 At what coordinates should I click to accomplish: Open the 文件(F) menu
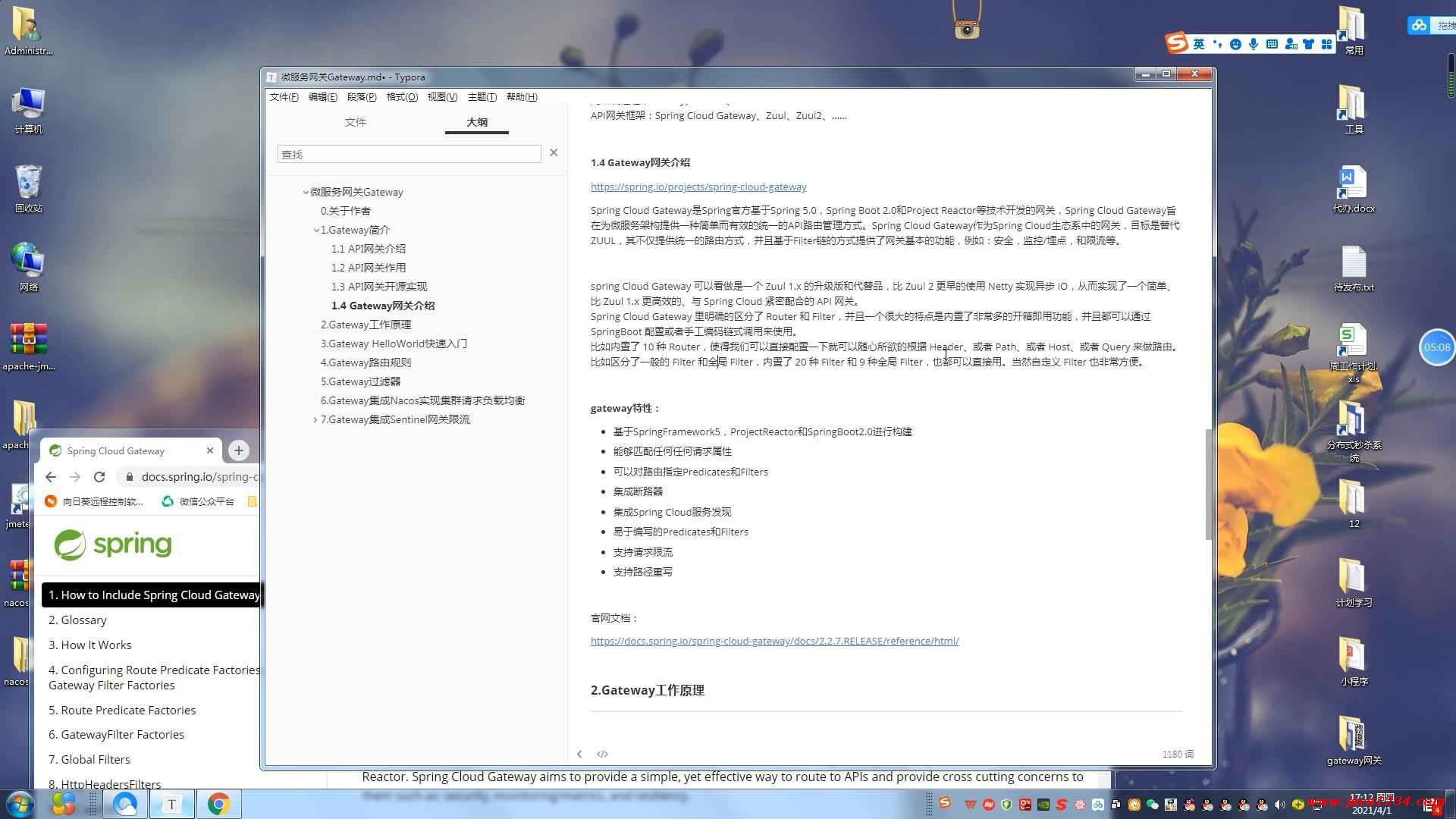[x=284, y=97]
